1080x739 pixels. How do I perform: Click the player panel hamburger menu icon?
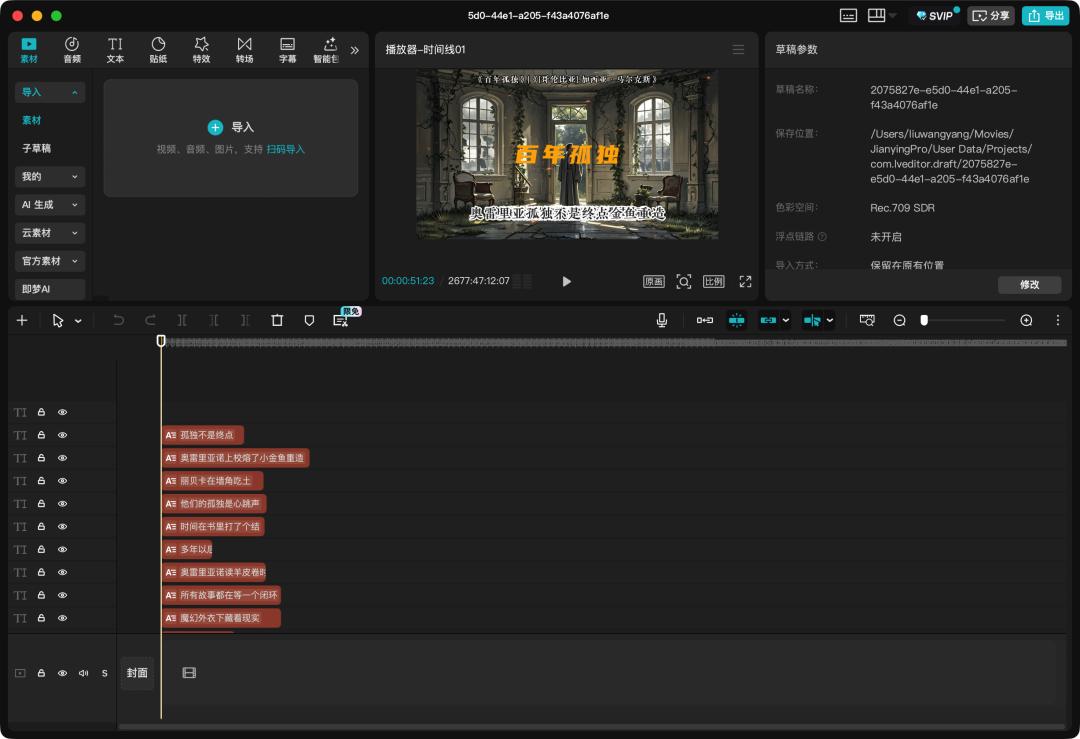(738, 50)
